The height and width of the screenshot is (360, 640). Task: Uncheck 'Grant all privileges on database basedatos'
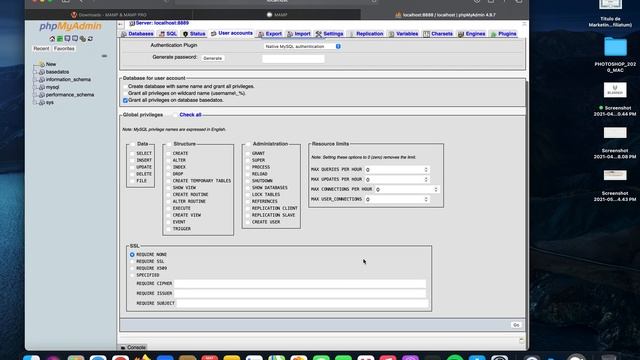125,100
